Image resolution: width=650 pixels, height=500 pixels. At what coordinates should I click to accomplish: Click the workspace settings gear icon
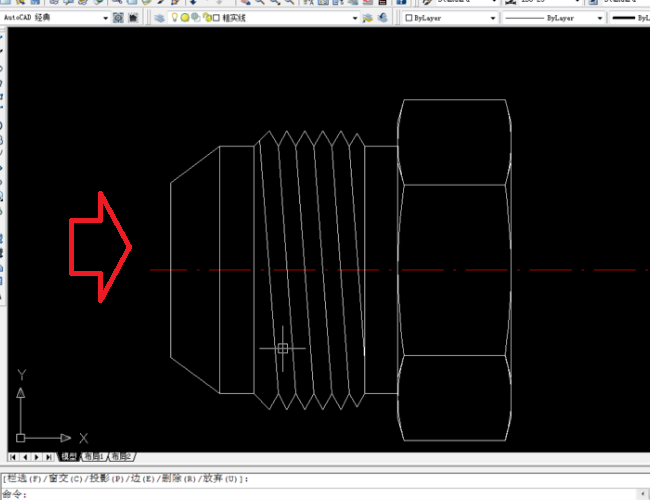click(118, 18)
